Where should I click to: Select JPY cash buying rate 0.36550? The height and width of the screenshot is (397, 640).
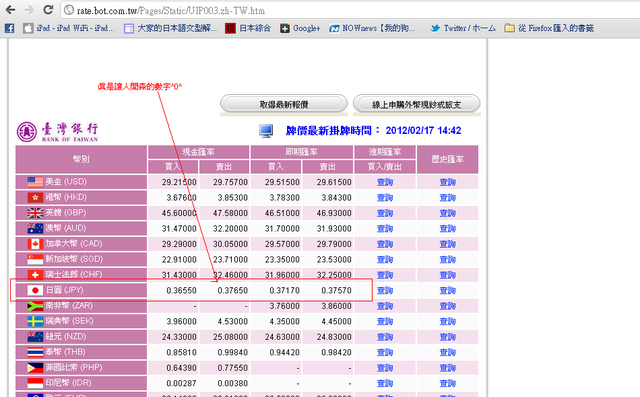[181, 291]
